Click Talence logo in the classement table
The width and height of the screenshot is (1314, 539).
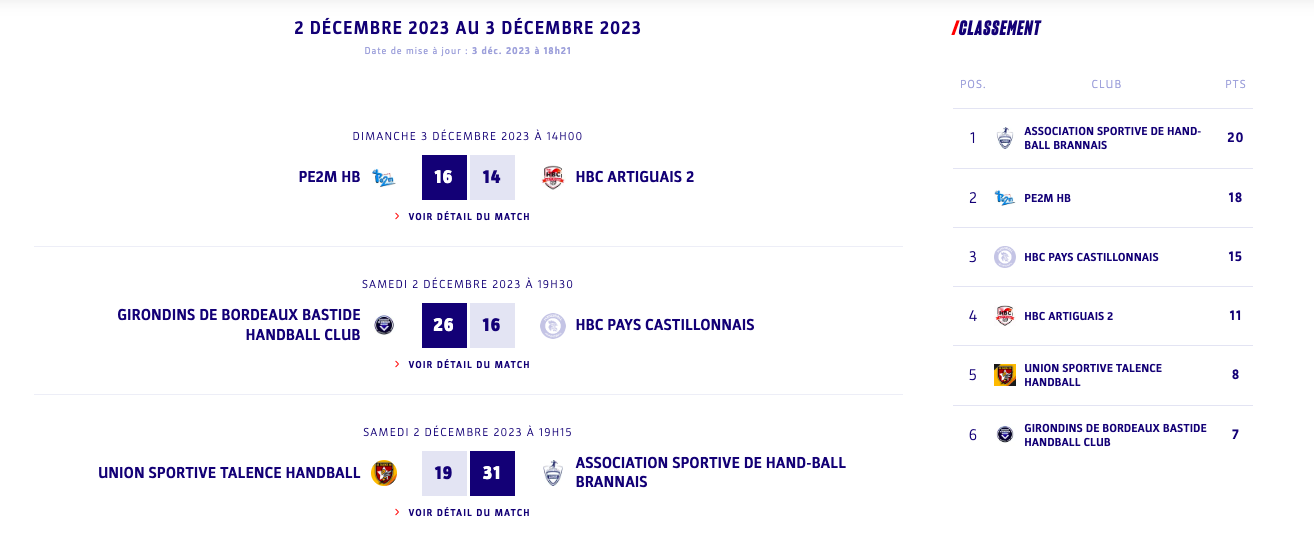[1005, 375]
